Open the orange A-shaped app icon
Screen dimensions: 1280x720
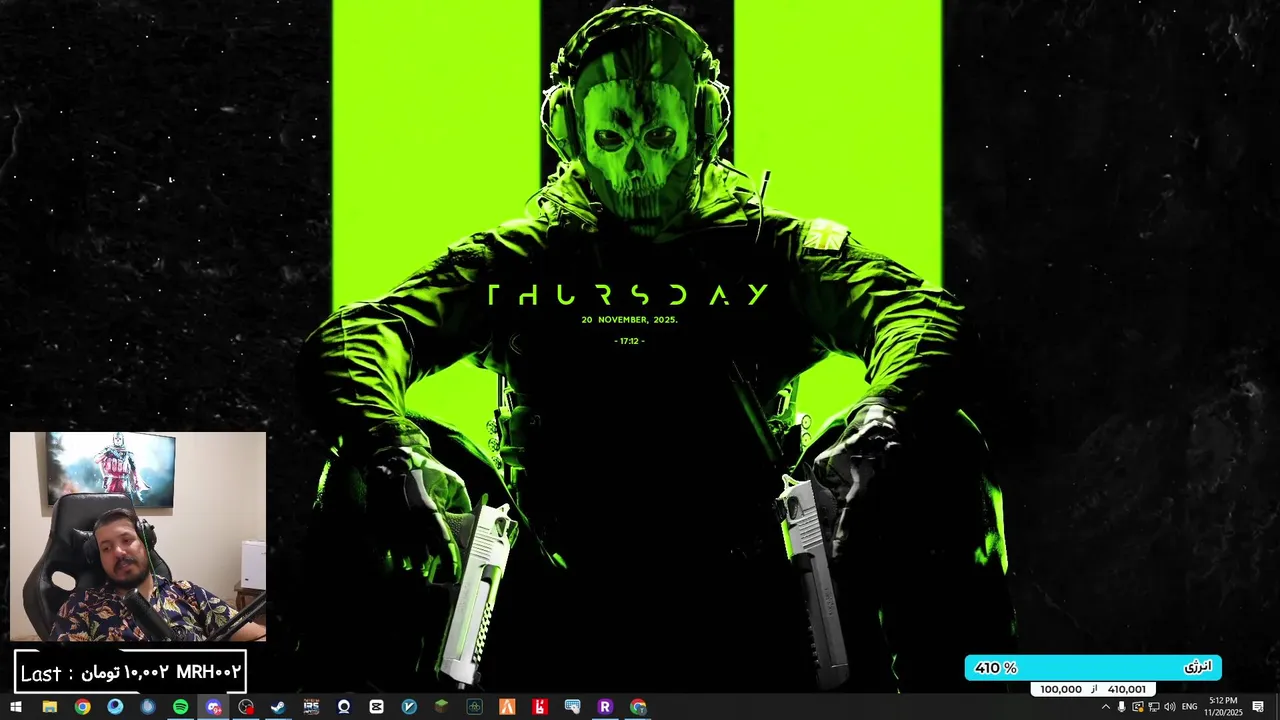pos(507,707)
